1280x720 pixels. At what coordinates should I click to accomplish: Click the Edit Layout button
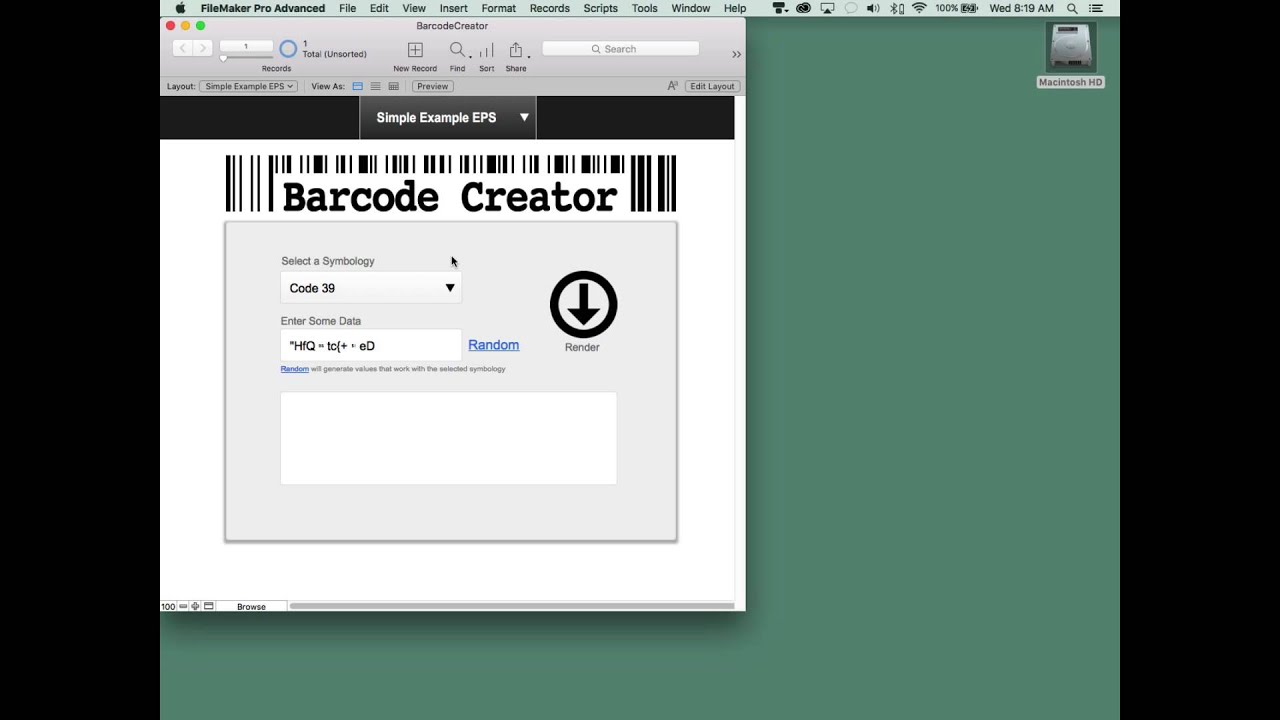pyautogui.click(x=712, y=86)
